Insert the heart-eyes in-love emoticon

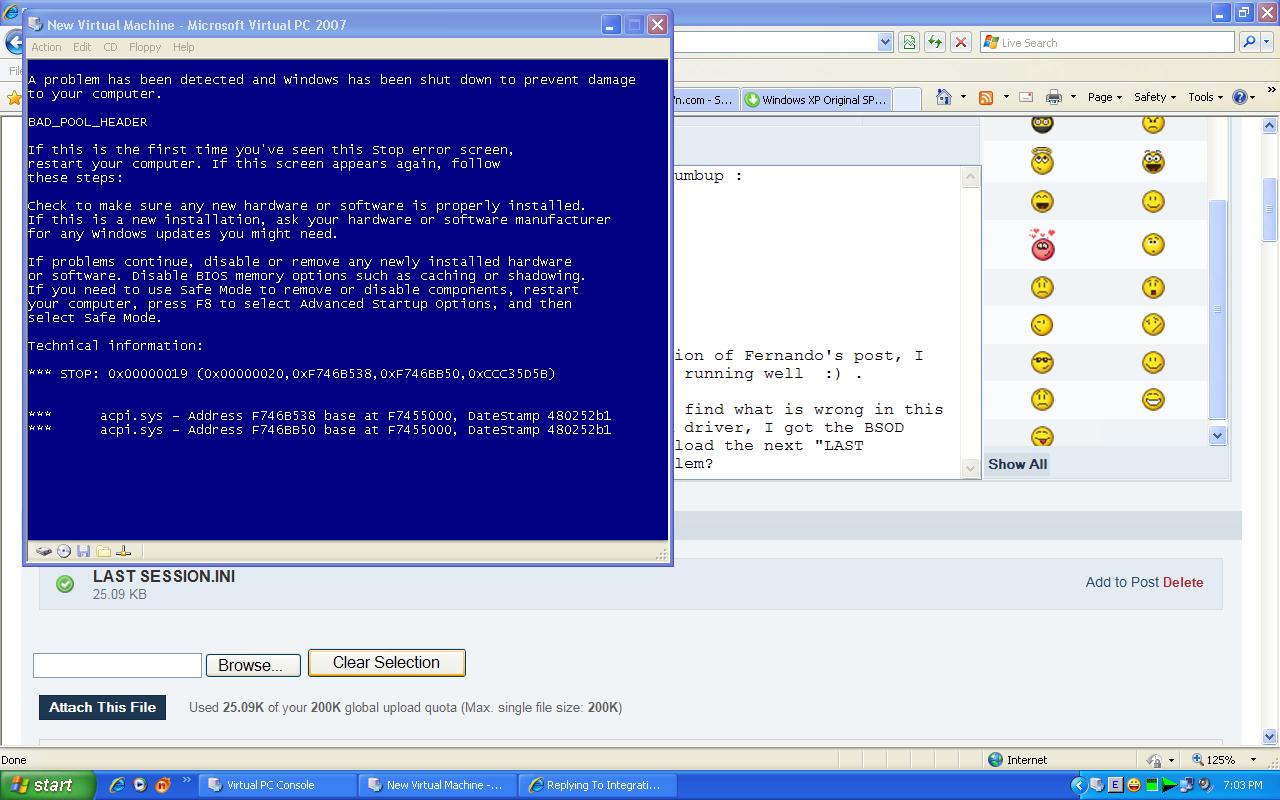[x=1042, y=244]
